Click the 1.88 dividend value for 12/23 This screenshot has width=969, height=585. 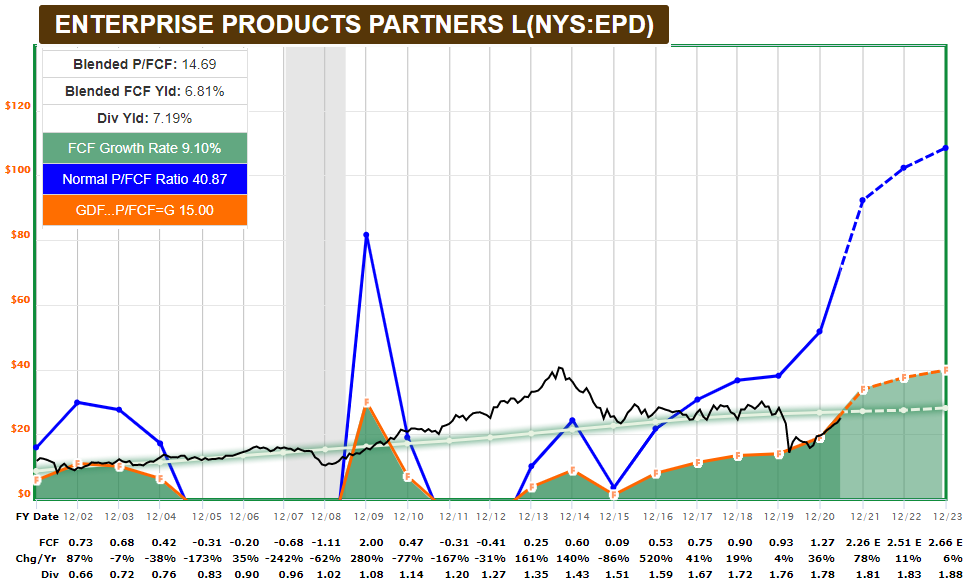coord(950,574)
